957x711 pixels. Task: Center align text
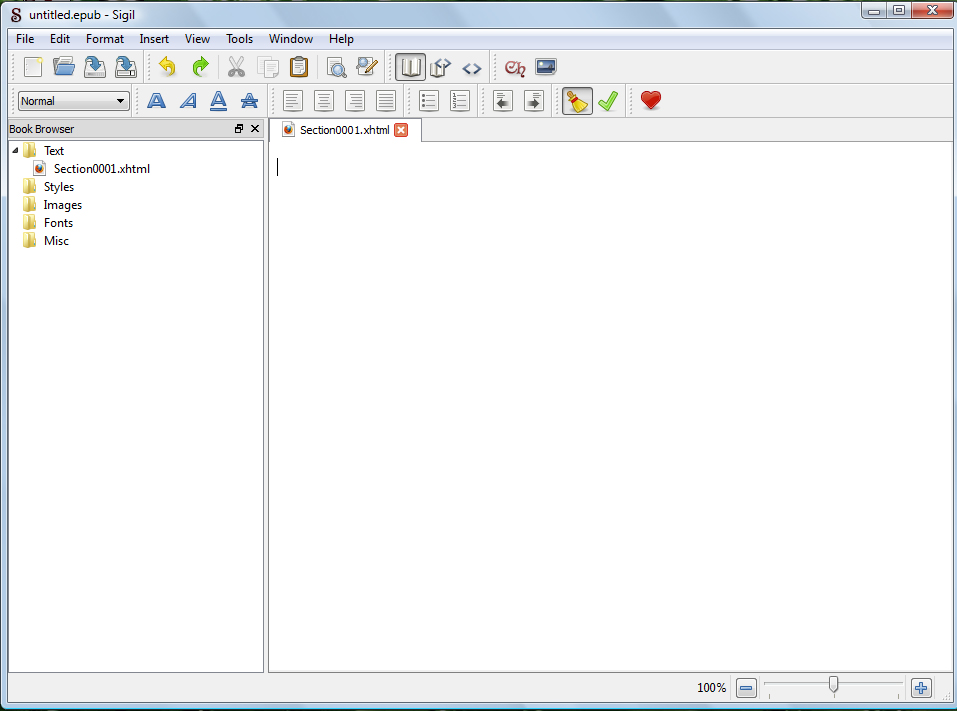pyautogui.click(x=323, y=101)
